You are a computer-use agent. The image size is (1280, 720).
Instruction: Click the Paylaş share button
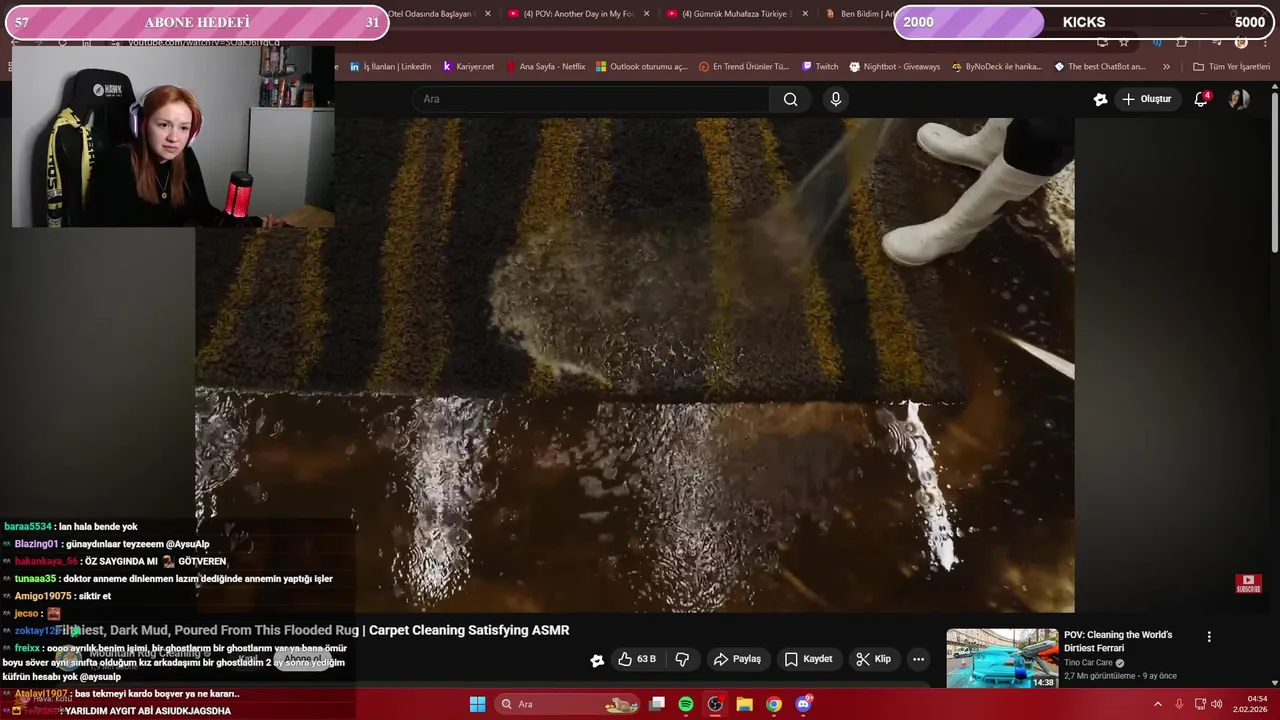[x=737, y=659]
